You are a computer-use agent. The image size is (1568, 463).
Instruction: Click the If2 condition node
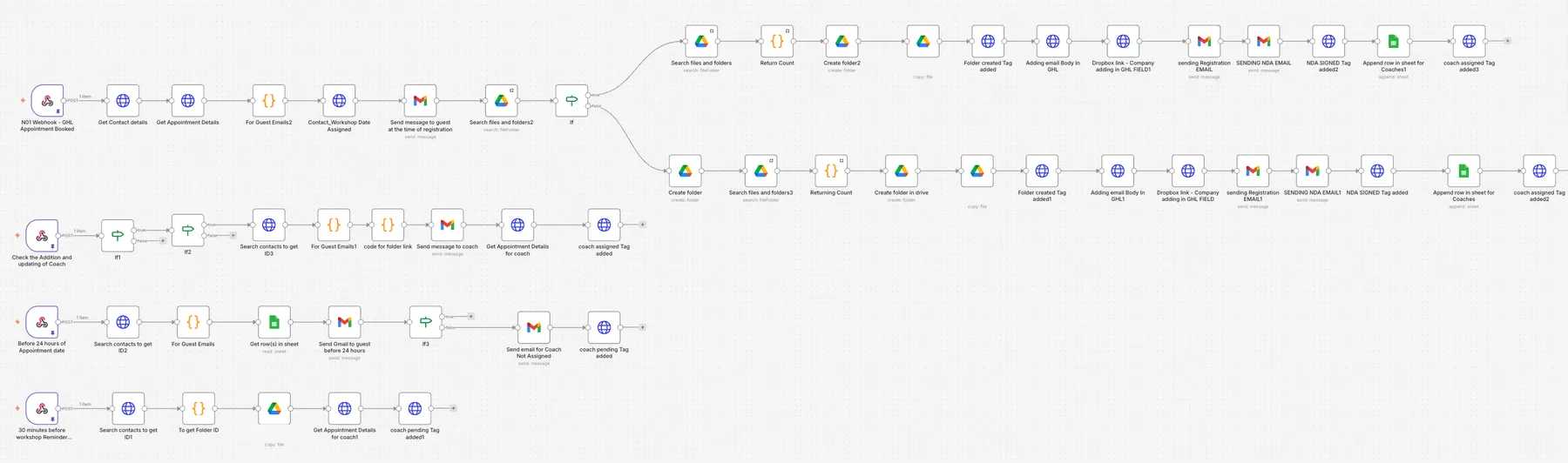(x=187, y=231)
